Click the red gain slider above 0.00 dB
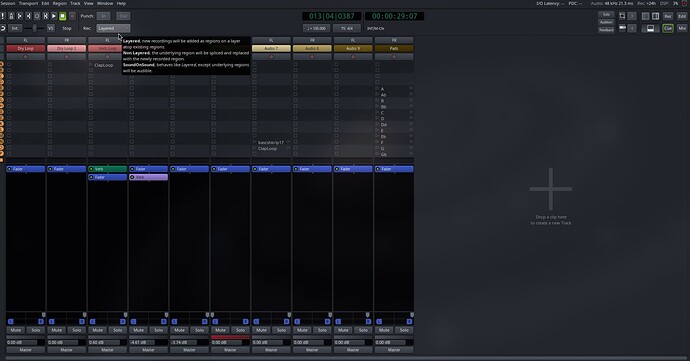690x361 pixels. tap(230, 337)
